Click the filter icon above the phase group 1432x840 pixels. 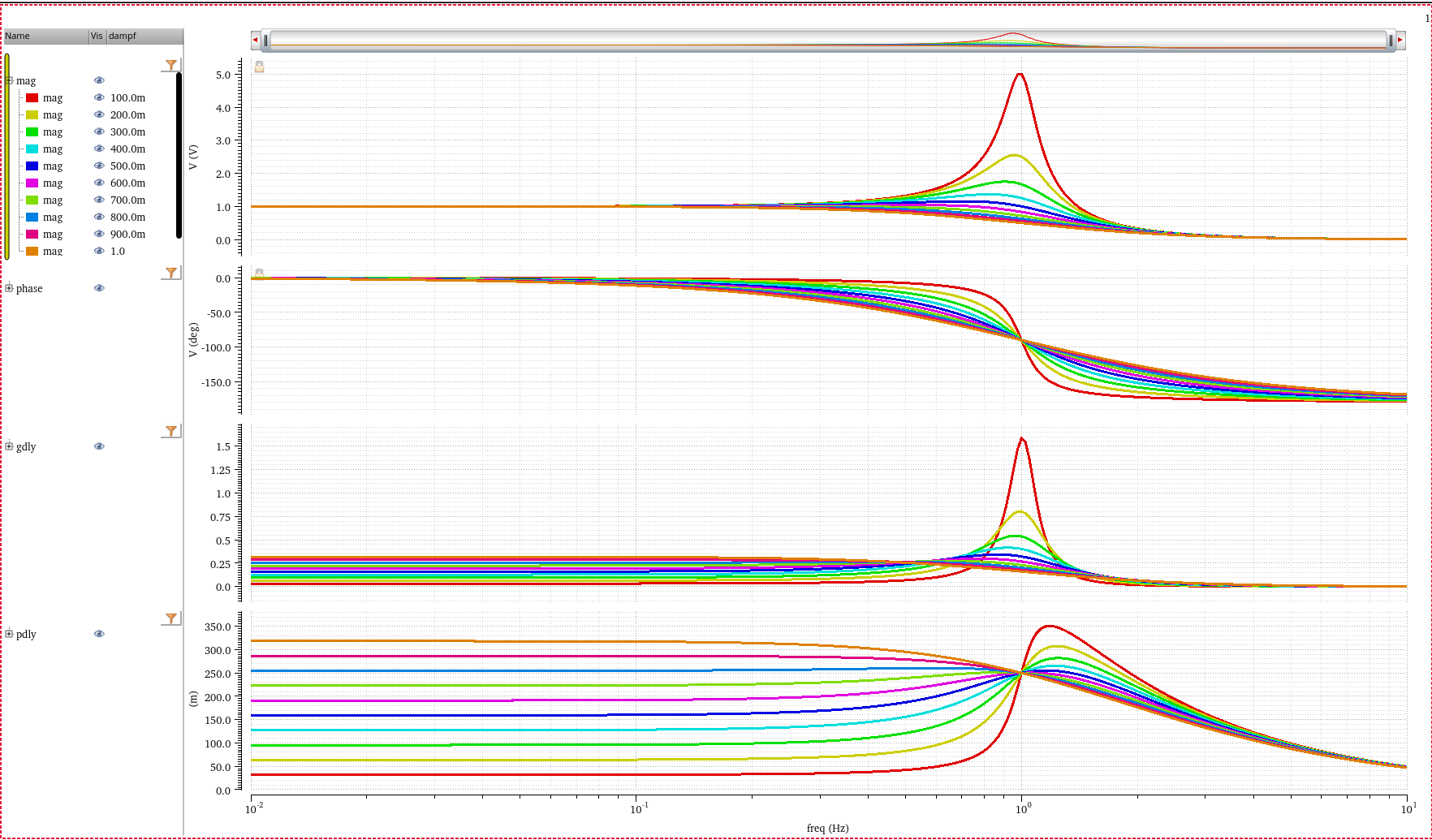coord(170,273)
